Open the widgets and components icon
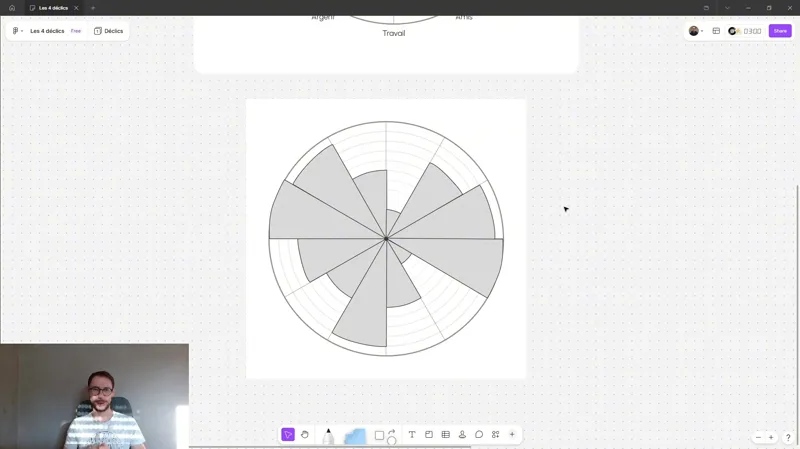800x449 pixels. click(x=495, y=434)
